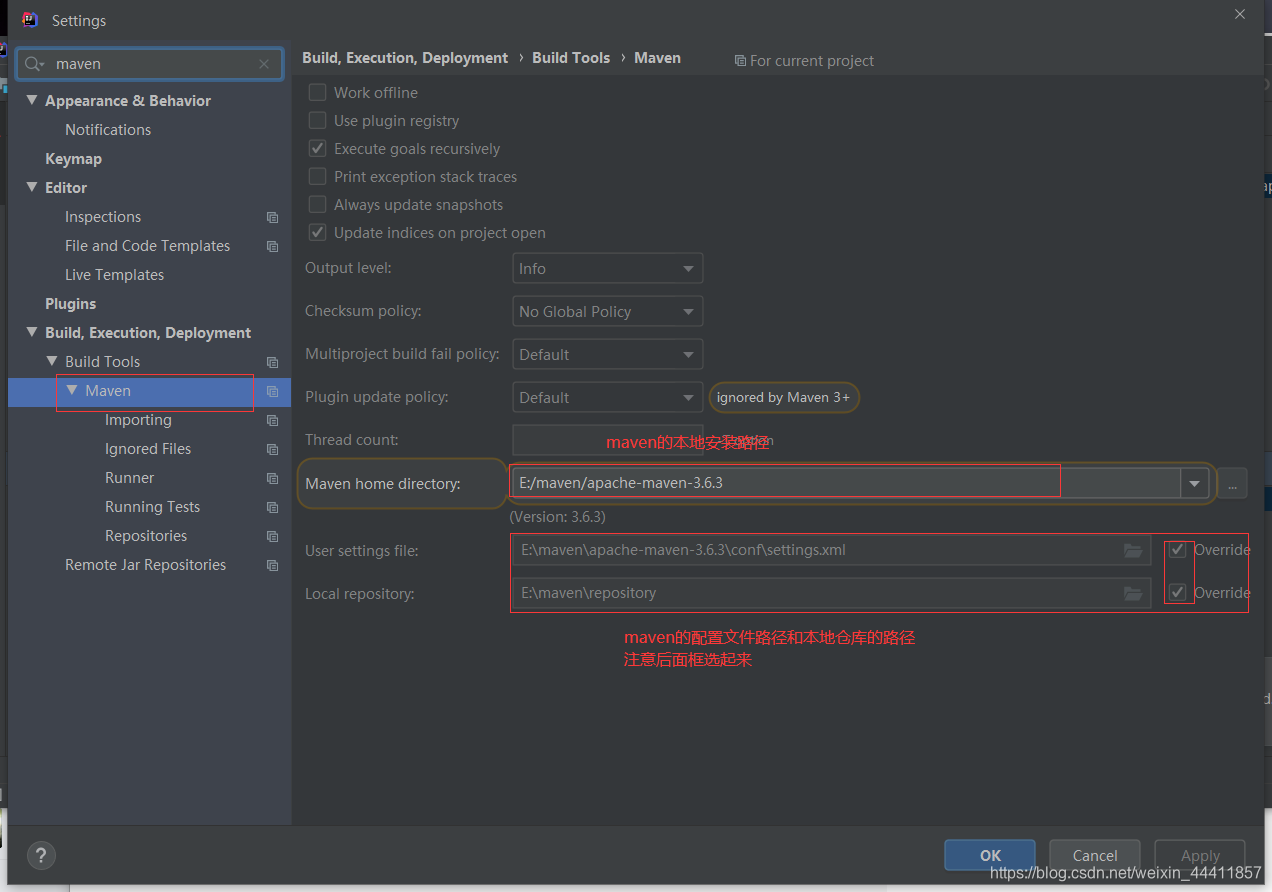Click project-level icon beside Ignored Files
Image resolution: width=1272 pixels, height=892 pixels.
pyautogui.click(x=272, y=449)
